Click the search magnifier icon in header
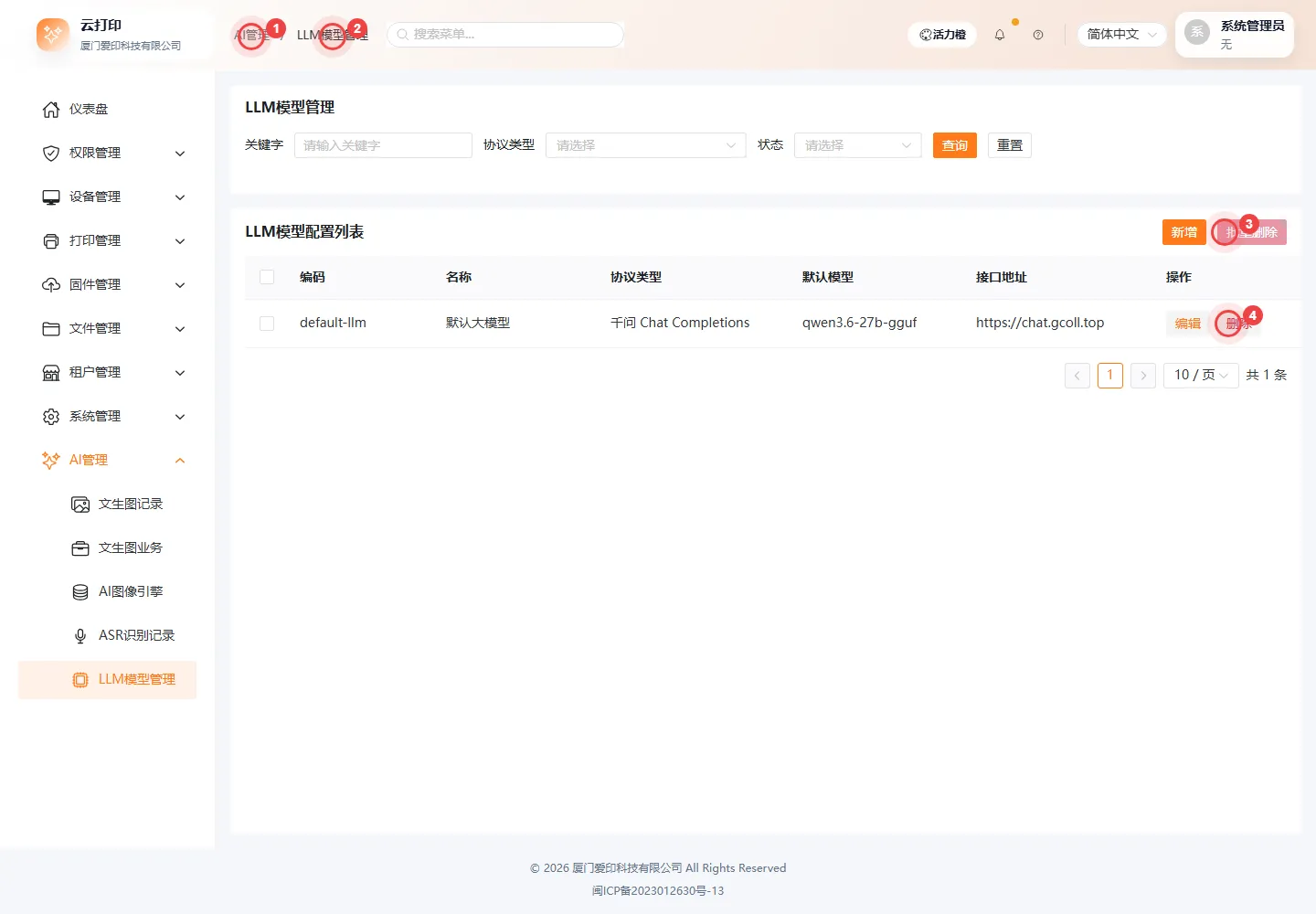1316x914 pixels. click(402, 35)
